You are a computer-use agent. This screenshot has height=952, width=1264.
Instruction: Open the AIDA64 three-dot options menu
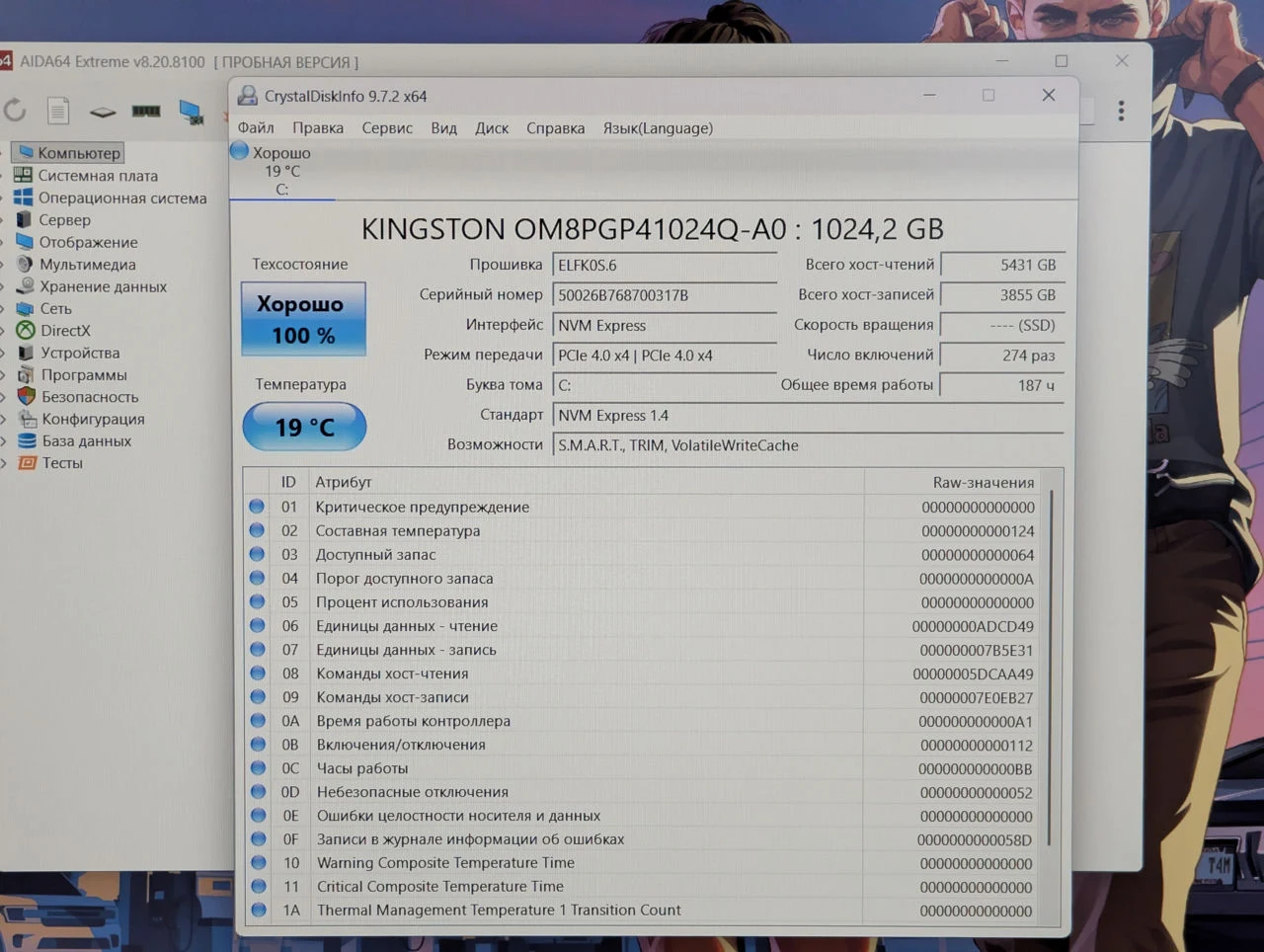[1121, 111]
